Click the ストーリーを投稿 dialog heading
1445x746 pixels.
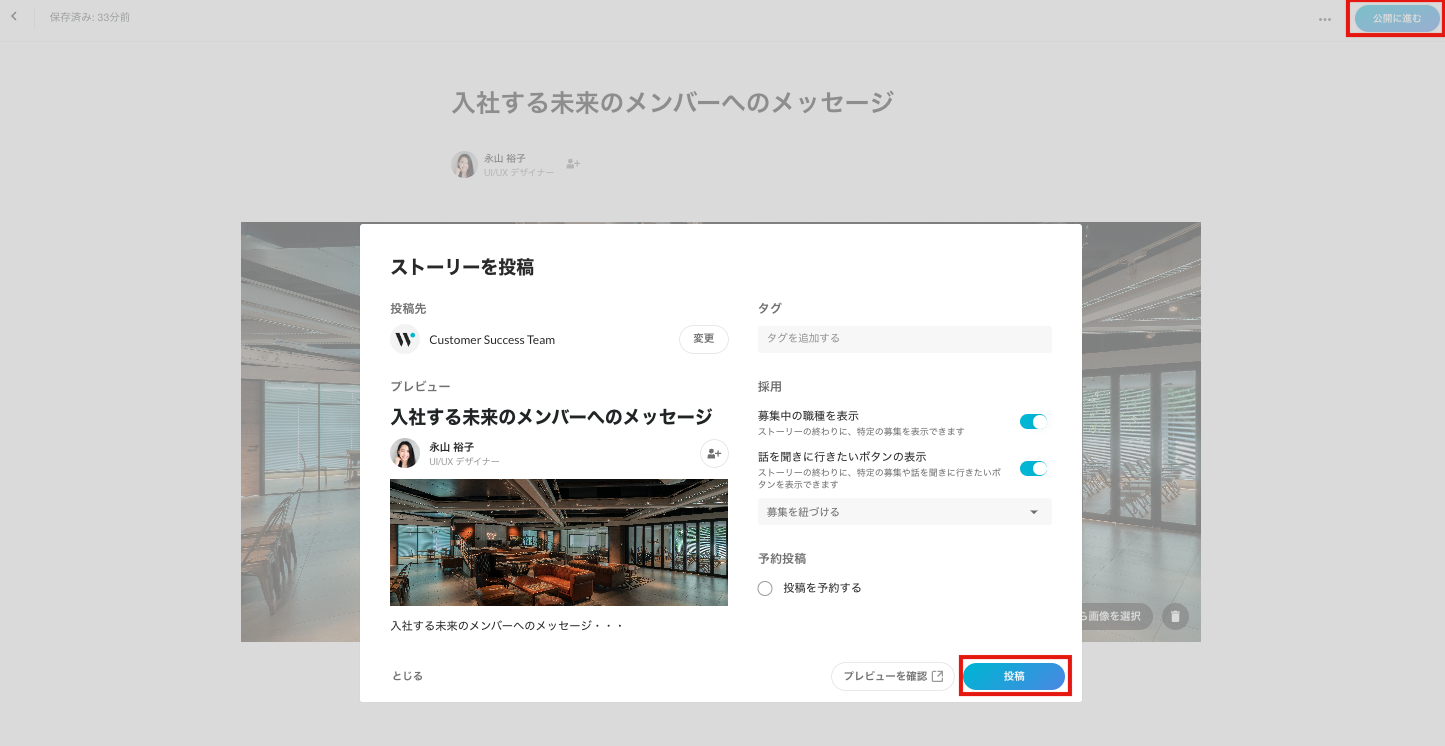pos(462,267)
